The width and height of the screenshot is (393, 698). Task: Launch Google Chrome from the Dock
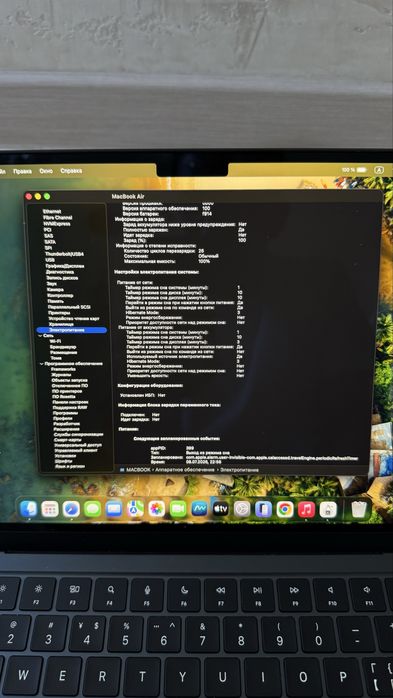point(285,509)
